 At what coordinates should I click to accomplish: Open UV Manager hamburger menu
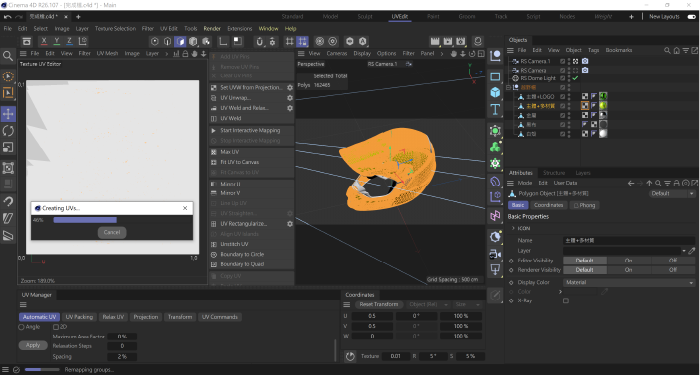[x=23, y=305]
